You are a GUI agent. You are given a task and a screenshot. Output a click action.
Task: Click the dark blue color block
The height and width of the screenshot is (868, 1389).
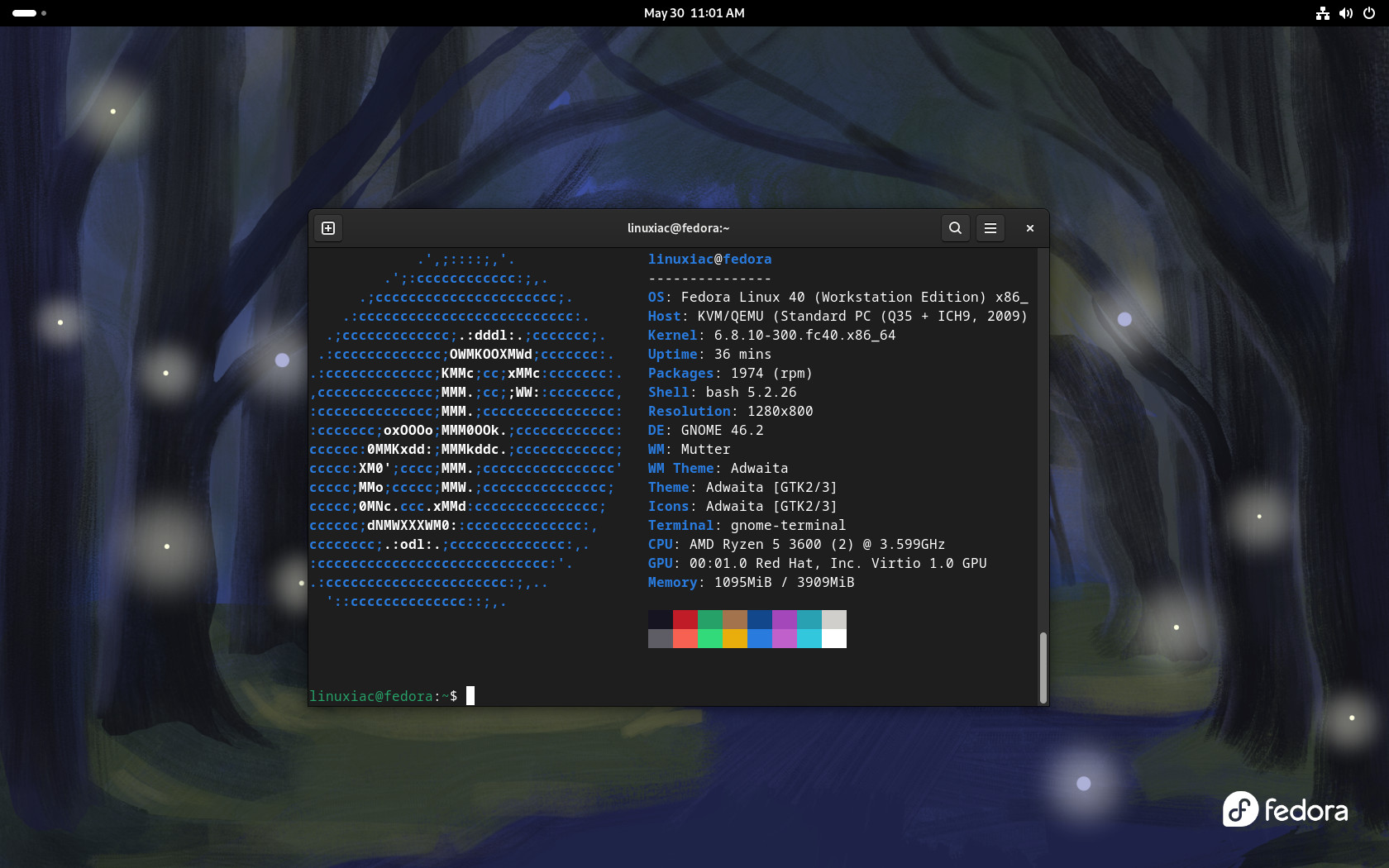[760, 619]
